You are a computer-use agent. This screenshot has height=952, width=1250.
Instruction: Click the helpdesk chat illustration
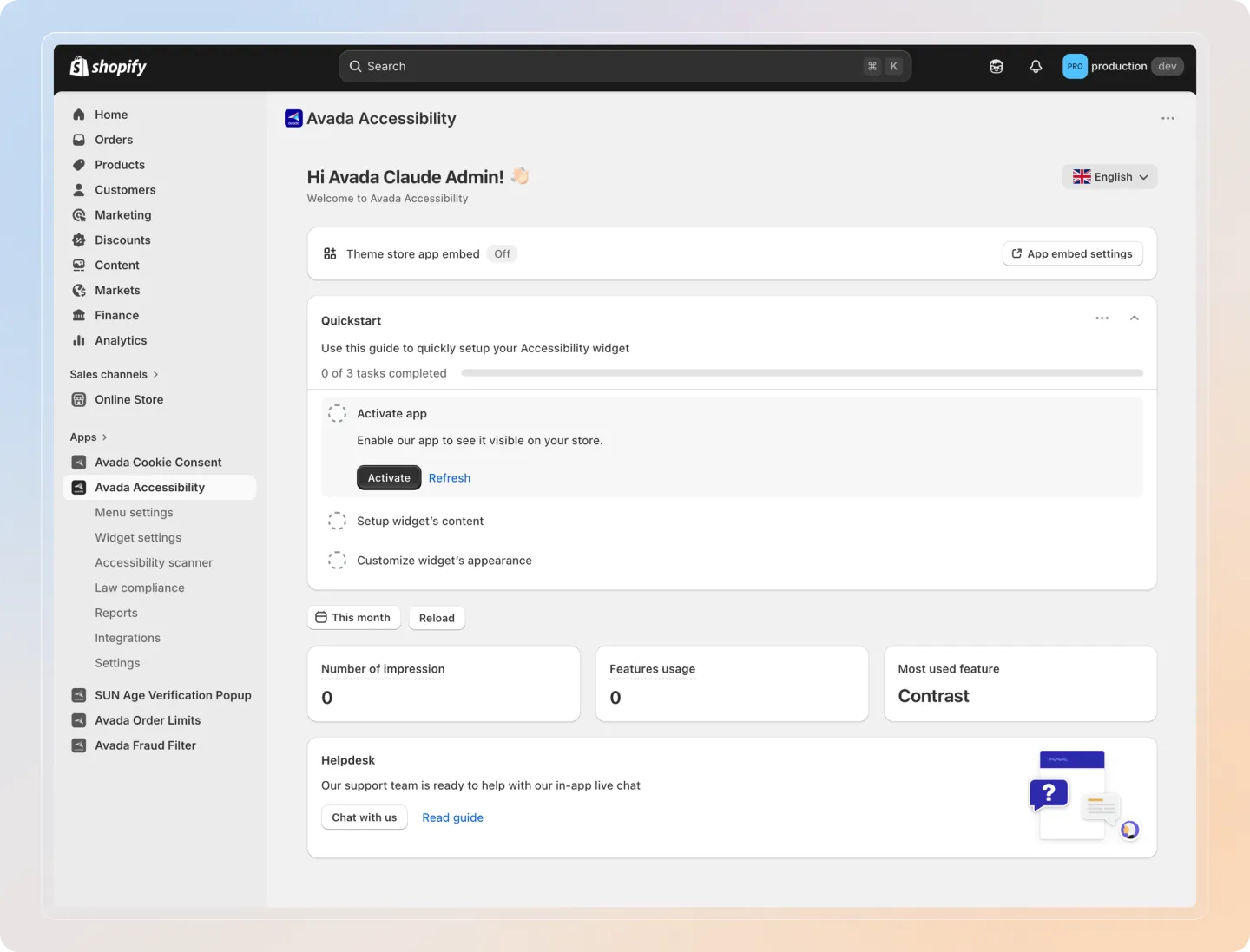[x=1084, y=796]
